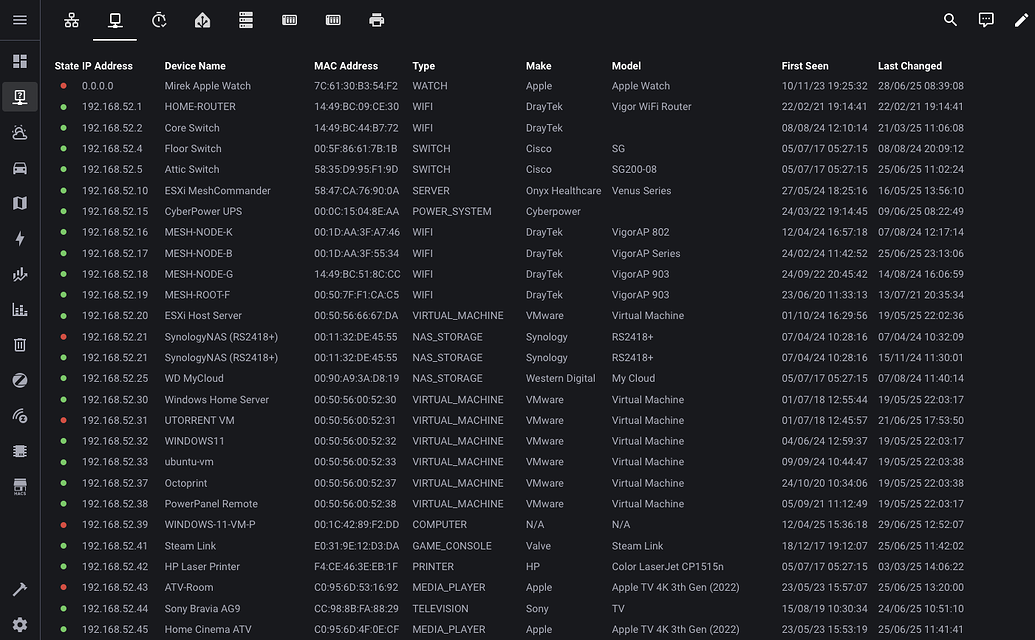Sort table by Type column header
1035x640 pixels.
point(424,66)
